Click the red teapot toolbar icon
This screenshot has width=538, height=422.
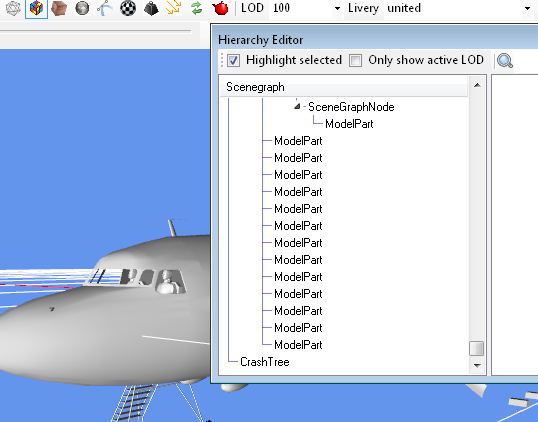[x=220, y=8]
